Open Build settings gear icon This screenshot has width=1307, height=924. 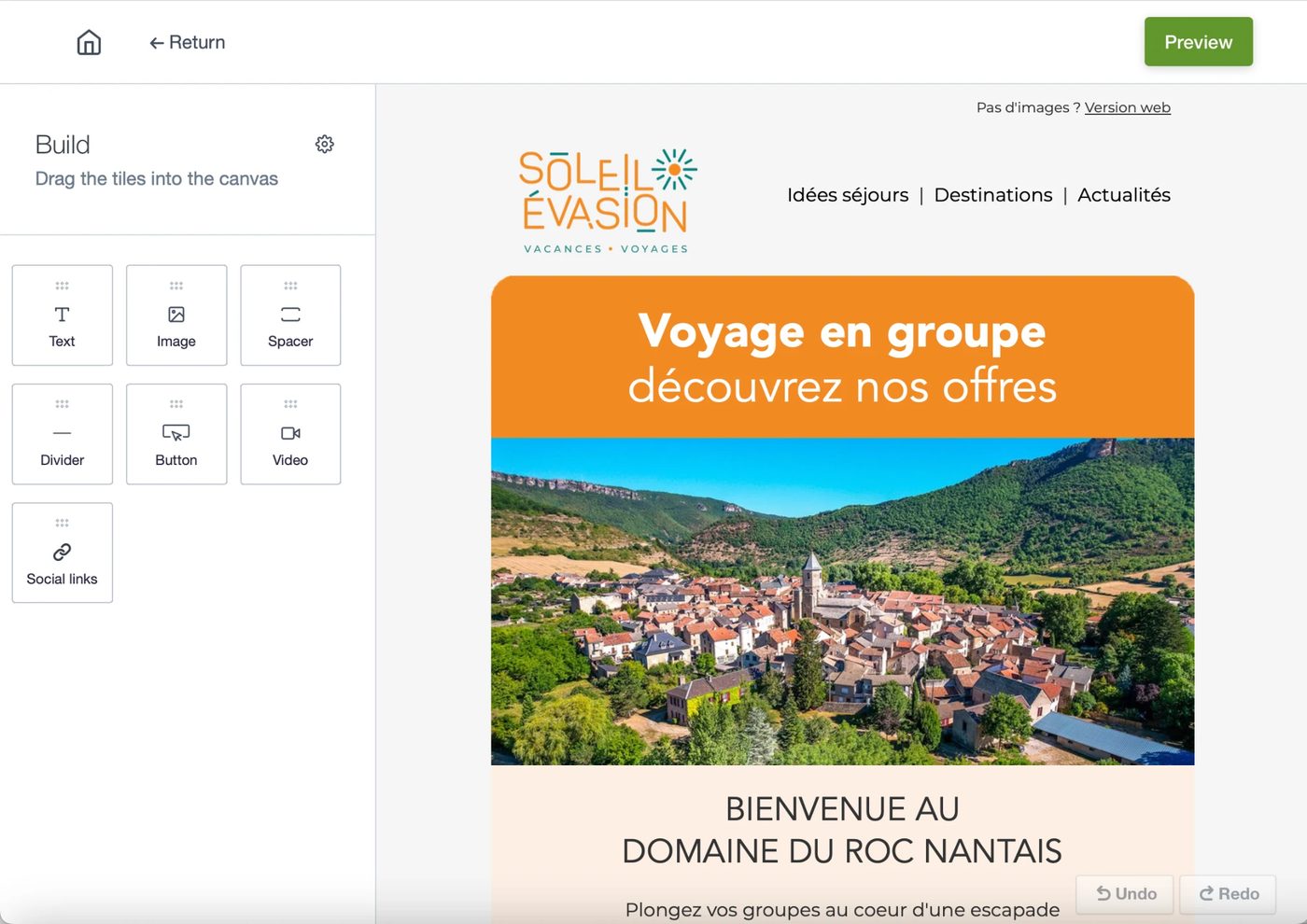324,144
